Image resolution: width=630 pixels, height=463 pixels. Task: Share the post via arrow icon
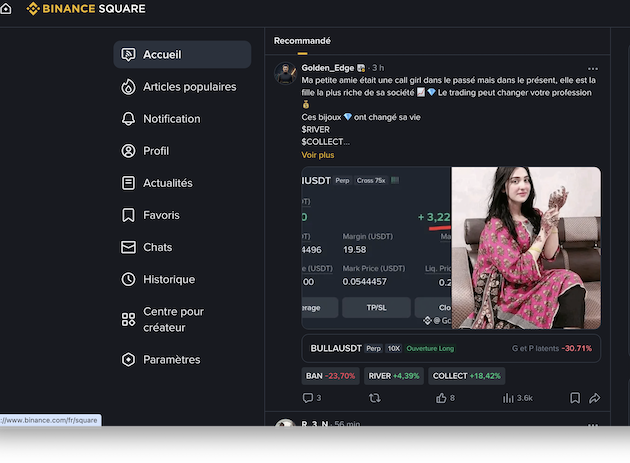tap(594, 398)
